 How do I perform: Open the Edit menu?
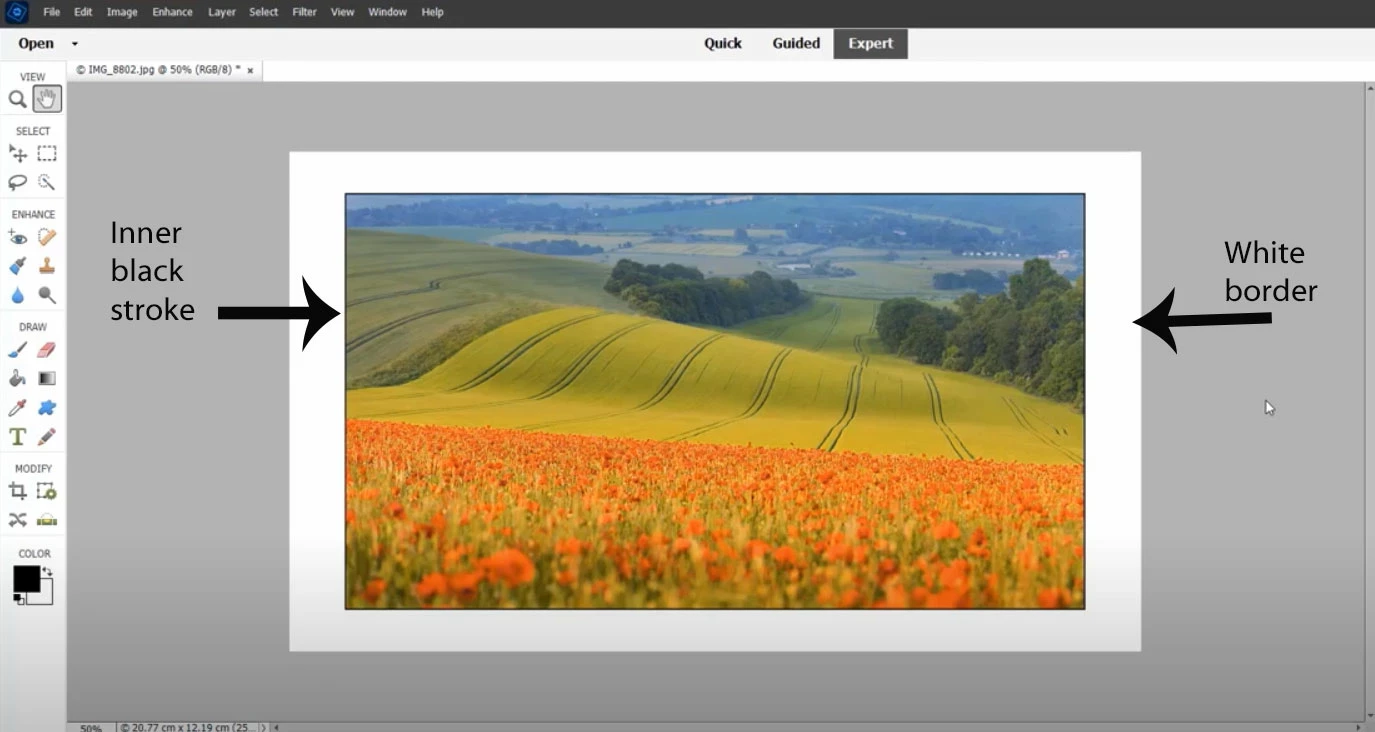[83, 12]
